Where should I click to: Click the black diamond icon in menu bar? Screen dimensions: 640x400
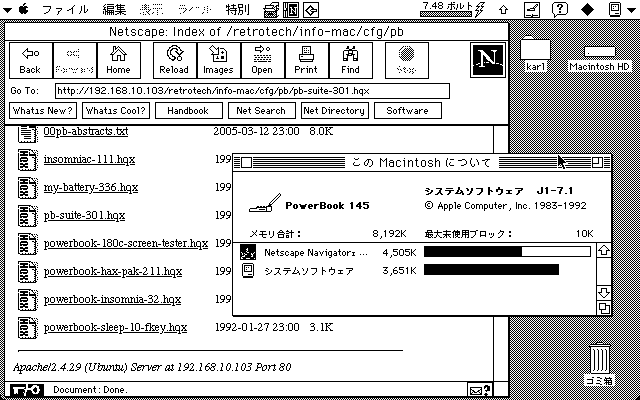pyautogui.click(x=588, y=9)
